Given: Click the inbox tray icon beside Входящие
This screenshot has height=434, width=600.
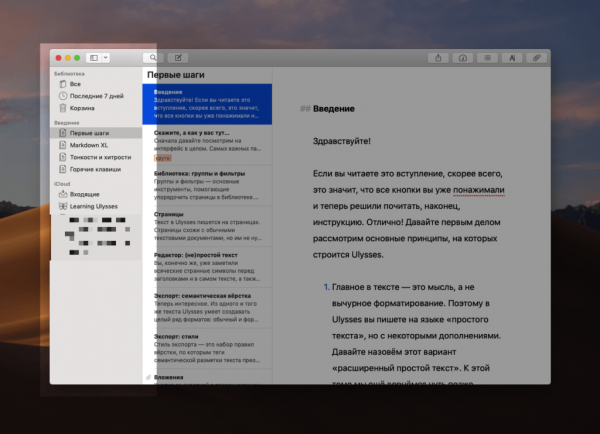Looking at the screenshot, I should pyautogui.click(x=63, y=194).
